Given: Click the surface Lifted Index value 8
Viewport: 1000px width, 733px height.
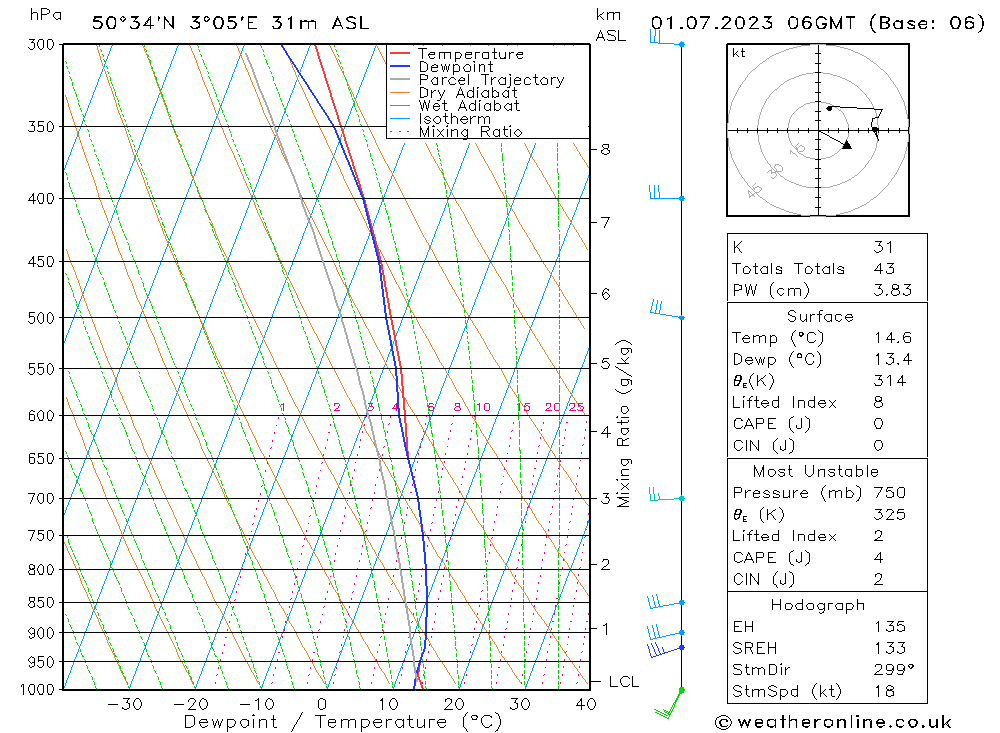Looking at the screenshot, I should pos(879,402).
